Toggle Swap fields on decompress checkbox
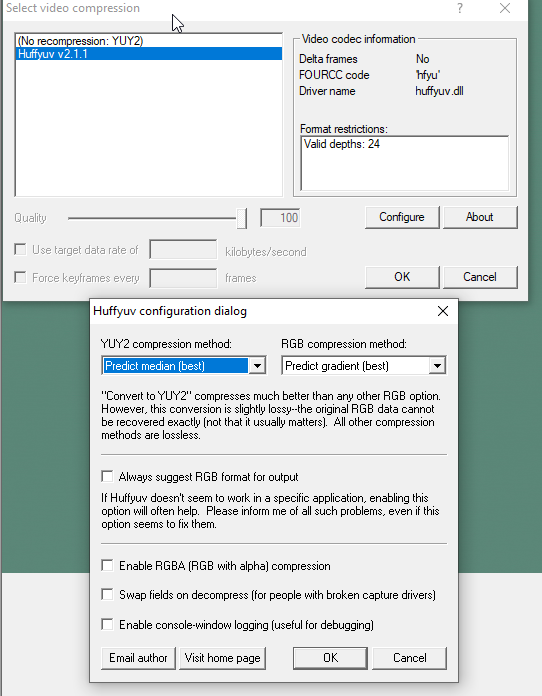This screenshot has width=542, height=696. 107,594
